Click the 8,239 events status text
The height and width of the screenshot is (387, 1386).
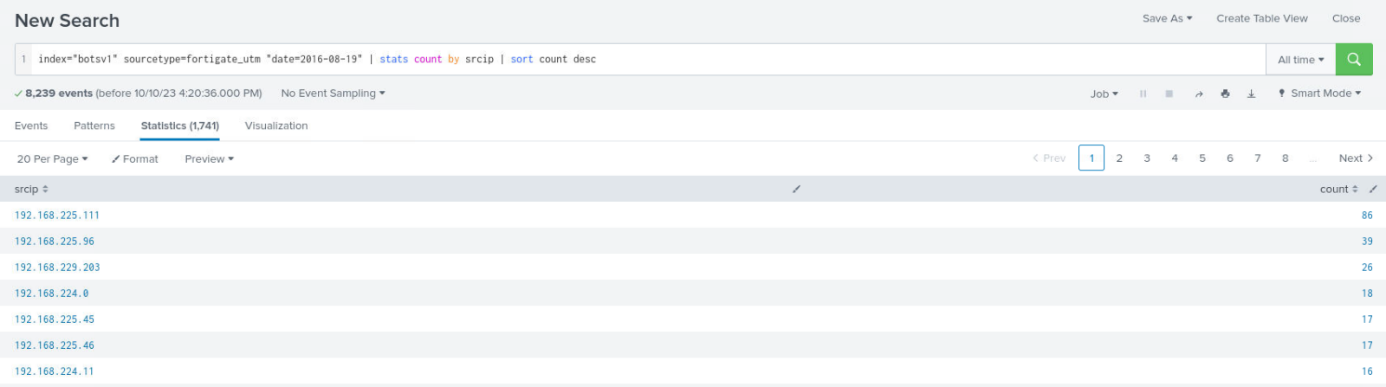click(138, 93)
